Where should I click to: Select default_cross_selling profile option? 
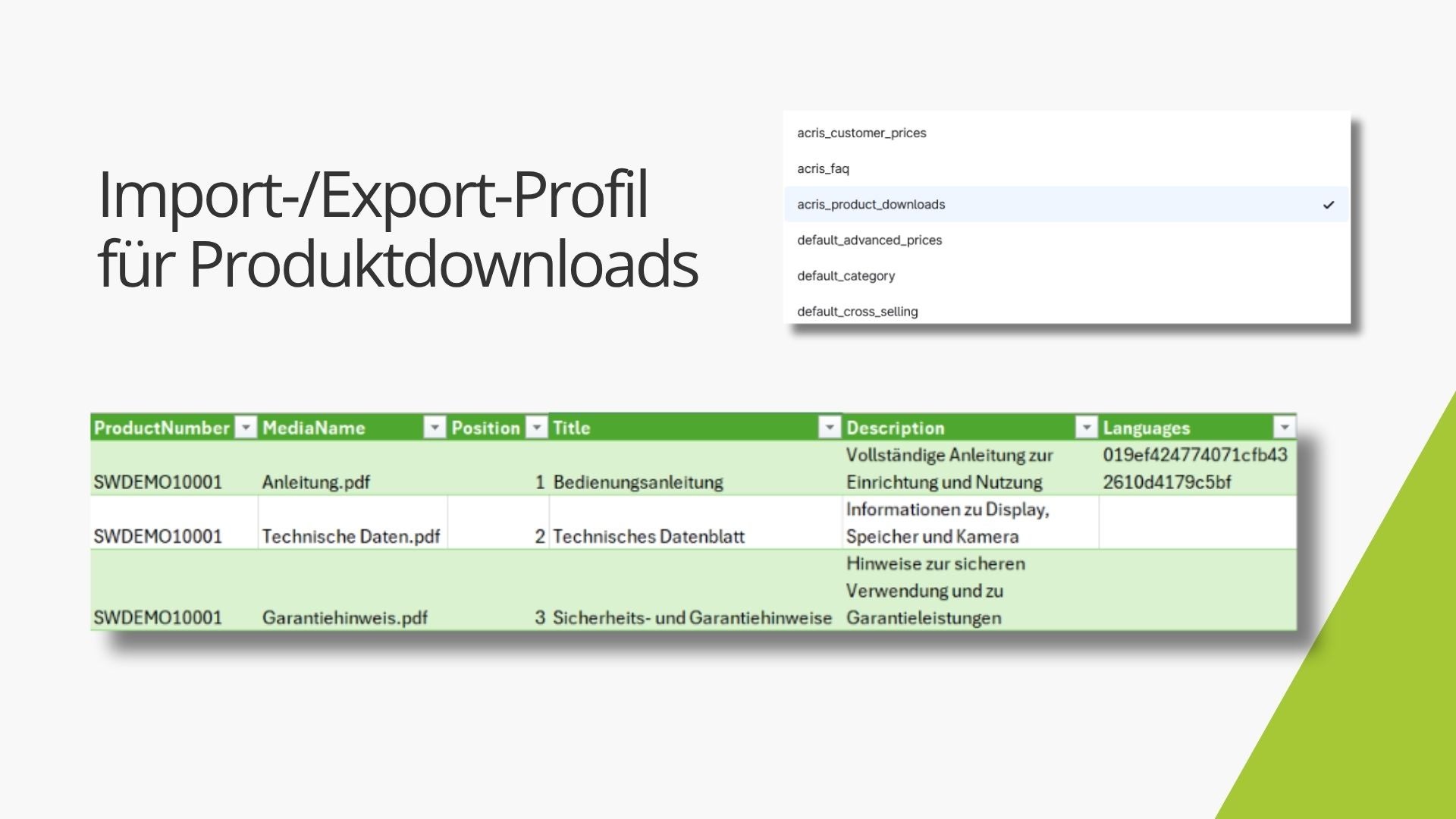click(x=1067, y=310)
